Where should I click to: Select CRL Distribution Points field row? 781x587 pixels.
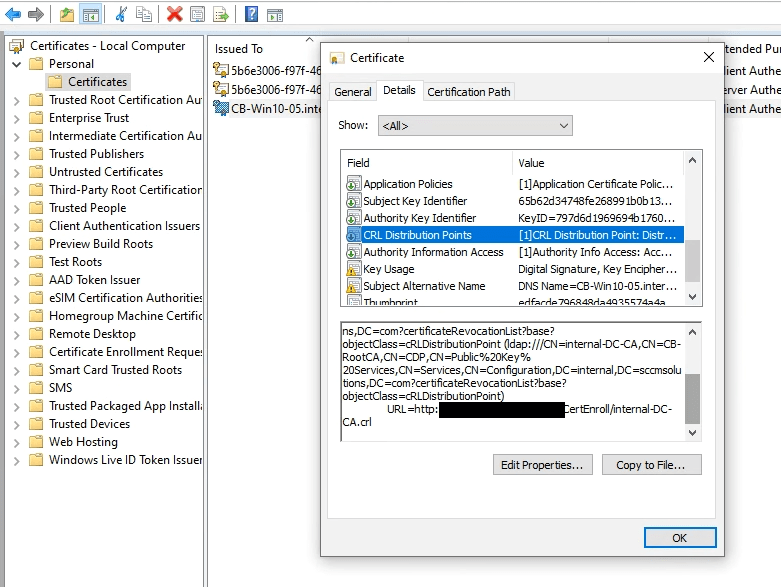click(515, 235)
